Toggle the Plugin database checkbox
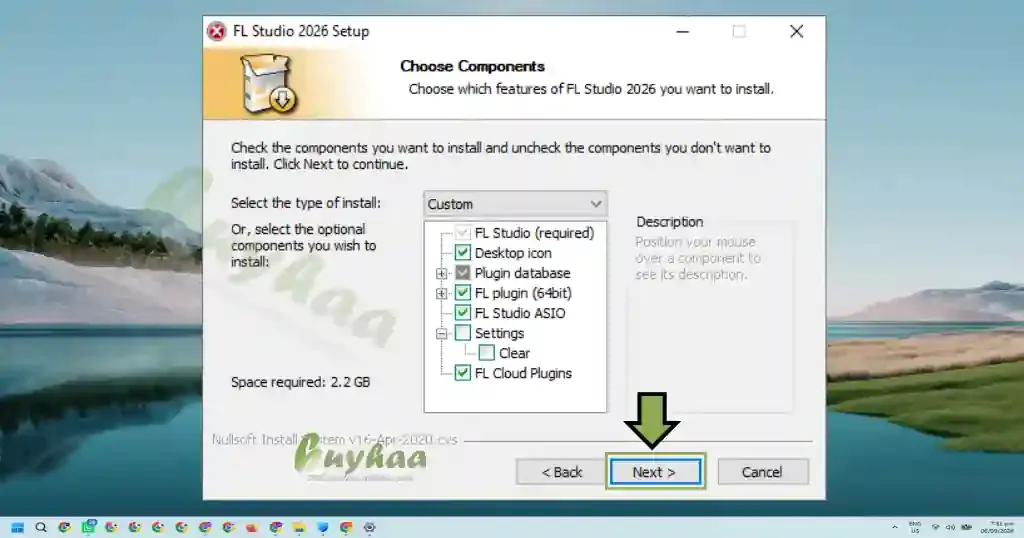Screen dimensions: 1024x538 pos(462,273)
